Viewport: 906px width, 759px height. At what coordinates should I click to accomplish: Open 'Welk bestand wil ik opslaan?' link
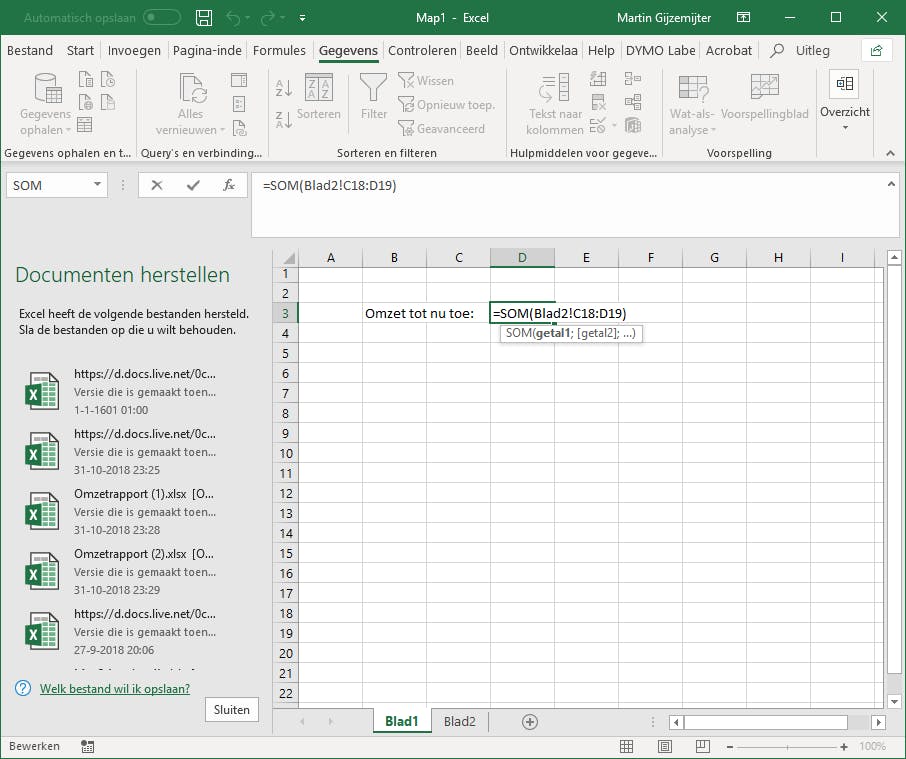coord(115,688)
